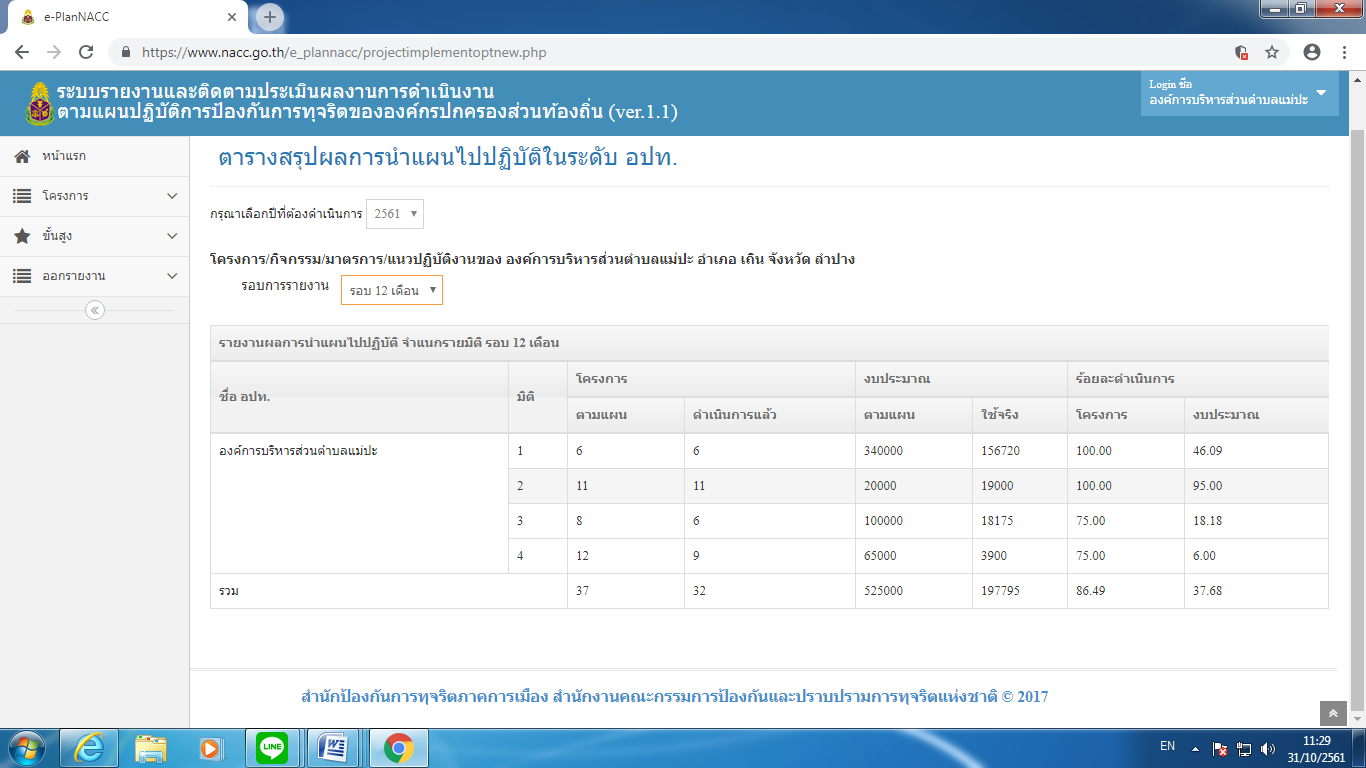This screenshot has height=768, width=1366.
Task: Open Internet Explorer from taskbar
Action: [x=91, y=746]
